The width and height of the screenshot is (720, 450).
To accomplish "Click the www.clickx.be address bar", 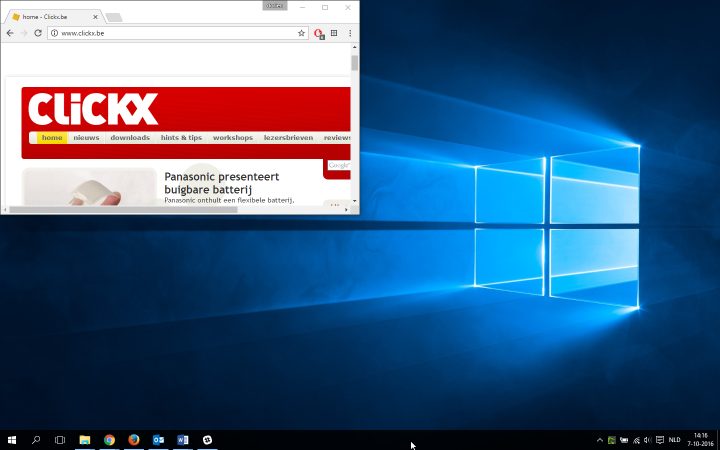I will (x=170, y=33).
